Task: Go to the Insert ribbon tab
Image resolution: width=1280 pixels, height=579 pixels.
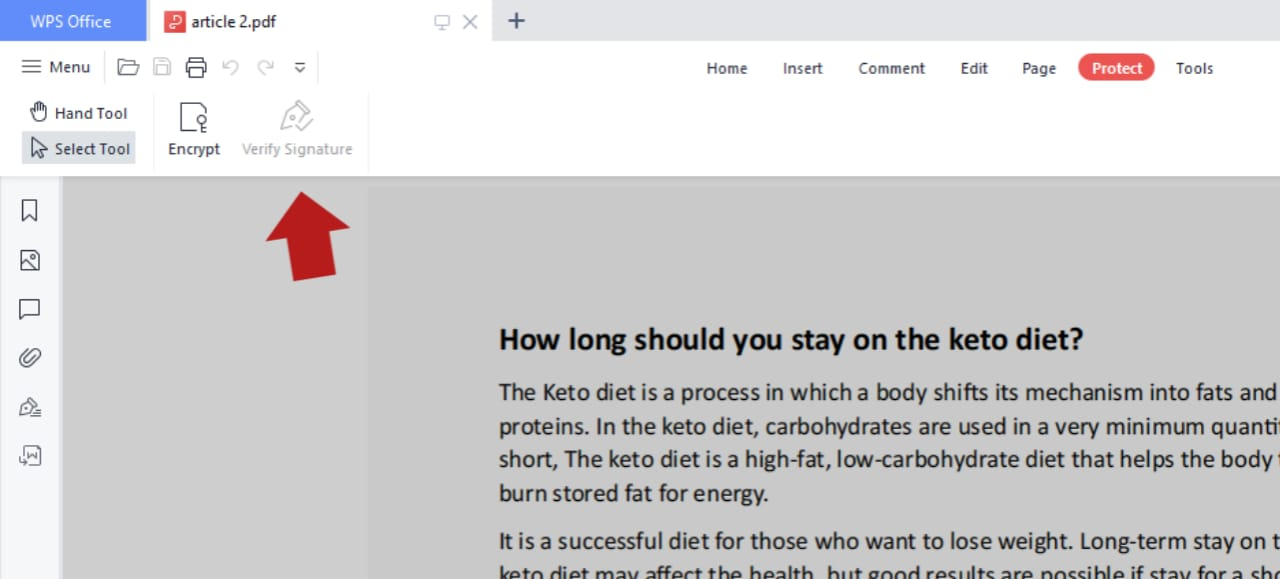Action: tap(802, 68)
